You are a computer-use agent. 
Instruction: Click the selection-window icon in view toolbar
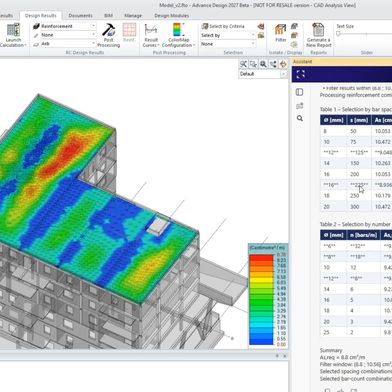coord(253,64)
